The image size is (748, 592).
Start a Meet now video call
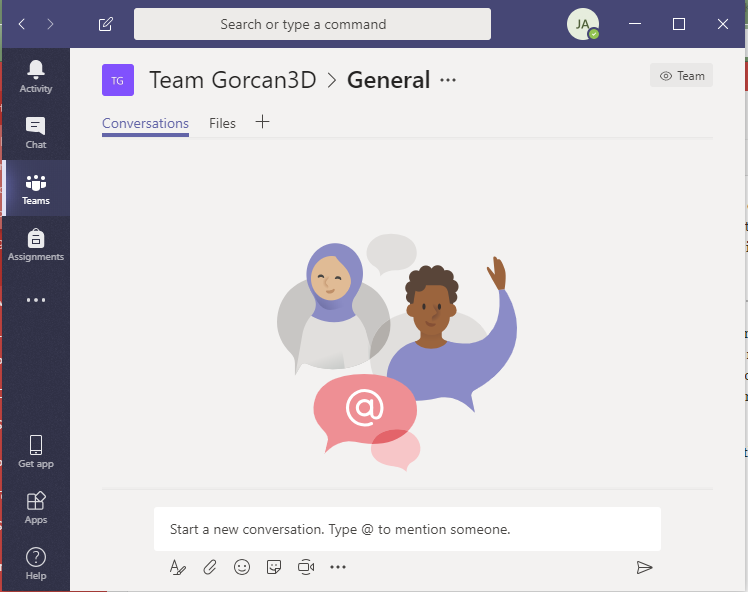point(306,567)
